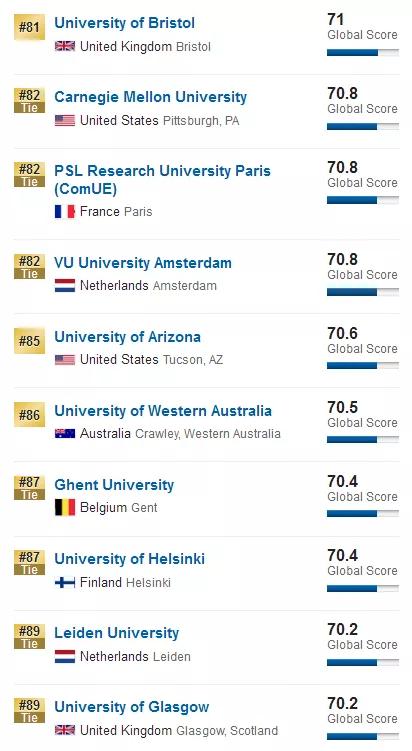
Task: Click the #81 rank badge
Action: pyautogui.click(x=29, y=27)
